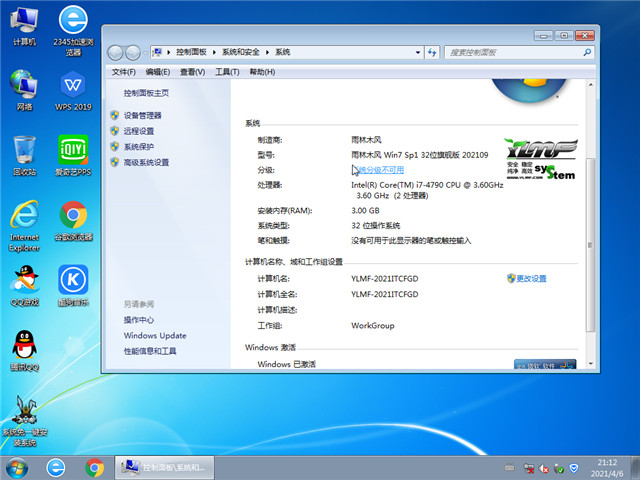Open the 2345加速浏览器 desktop icon
The height and width of the screenshot is (480, 640).
(x=73, y=31)
